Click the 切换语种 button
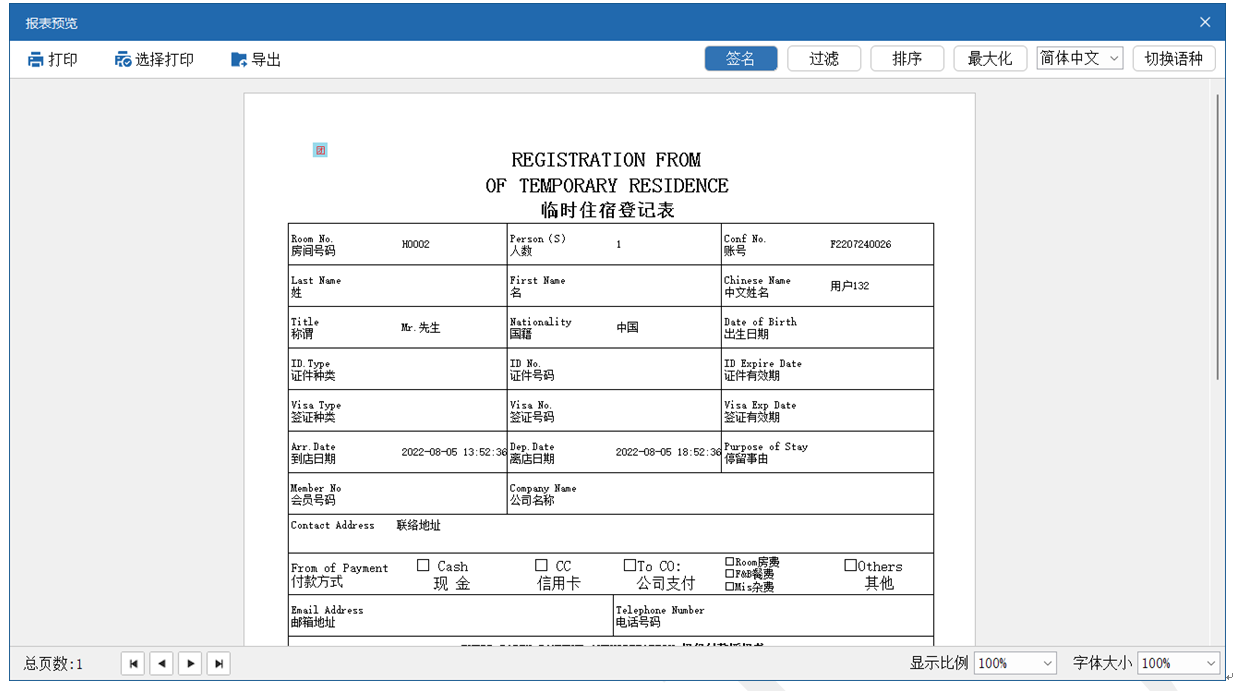Image resolution: width=1239 pixels, height=691 pixels. point(1174,59)
